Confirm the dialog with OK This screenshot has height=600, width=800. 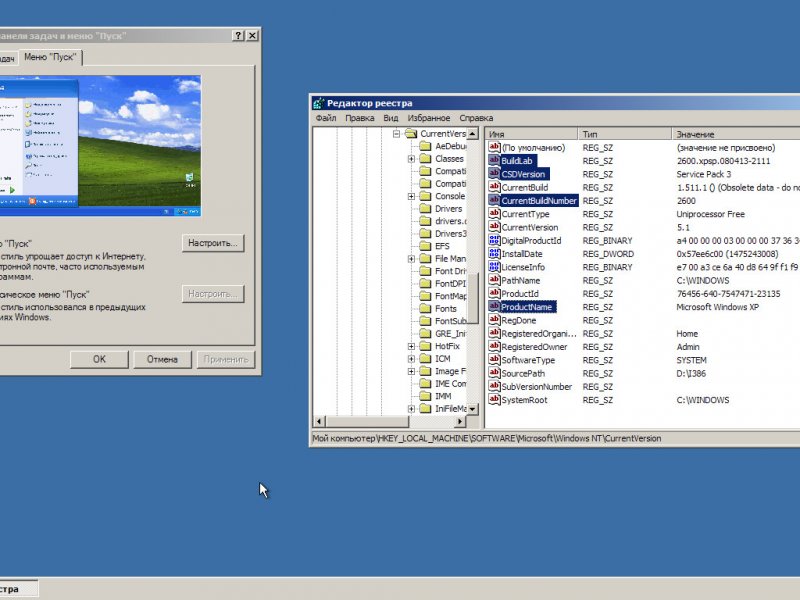99,359
